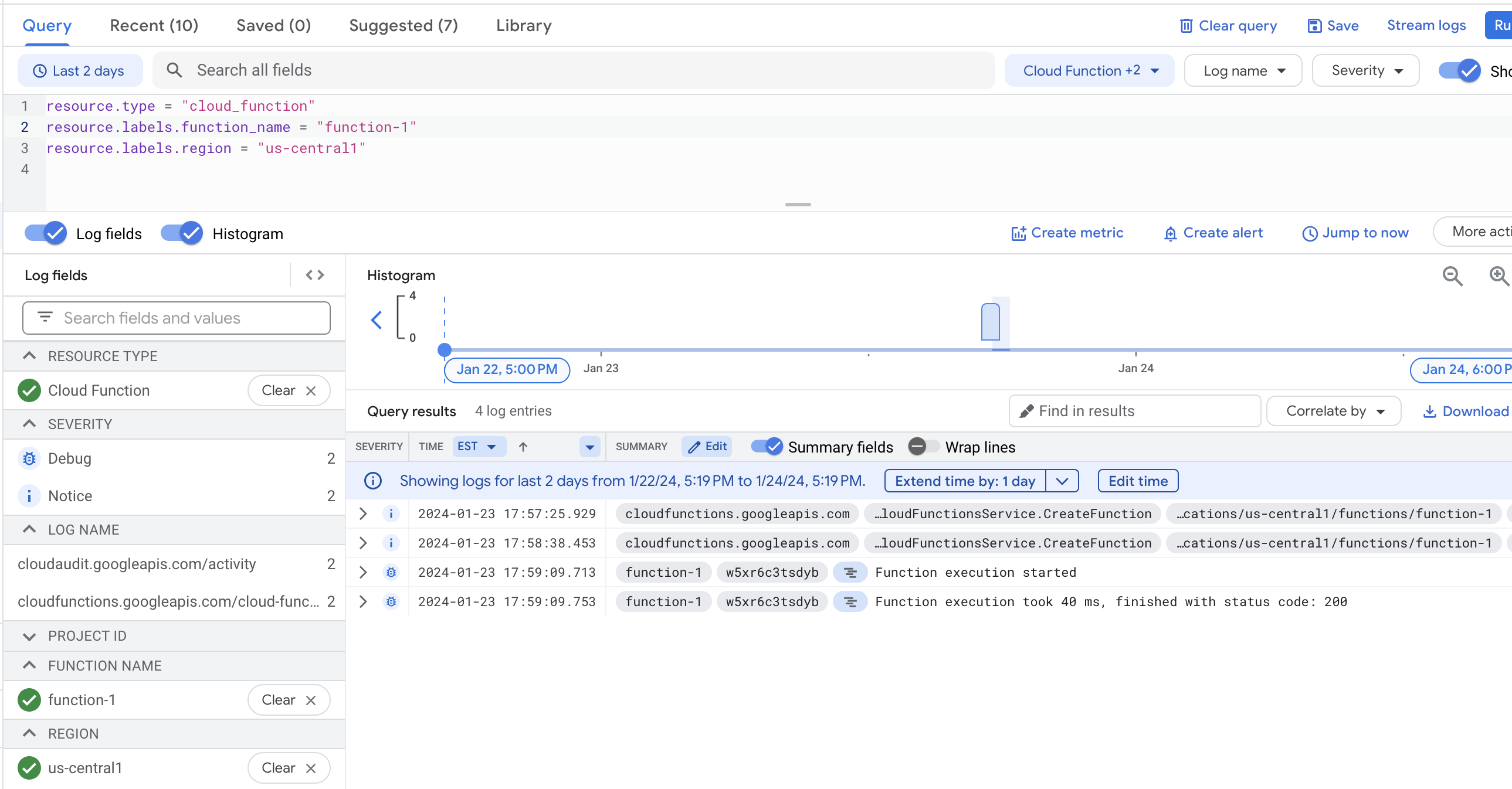Open the Log name filter dropdown
The height and width of the screenshot is (789, 1512).
[1245, 69]
